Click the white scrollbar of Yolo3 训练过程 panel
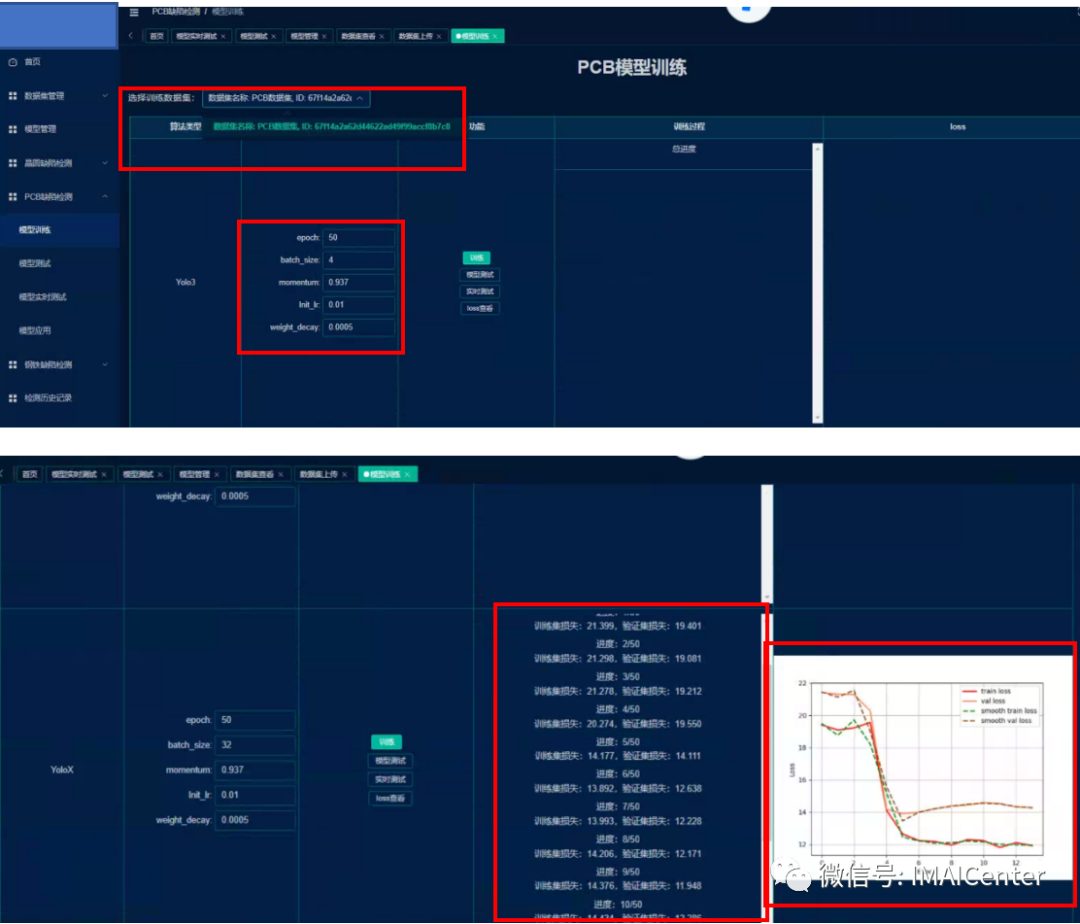1080x924 pixels. (x=818, y=282)
